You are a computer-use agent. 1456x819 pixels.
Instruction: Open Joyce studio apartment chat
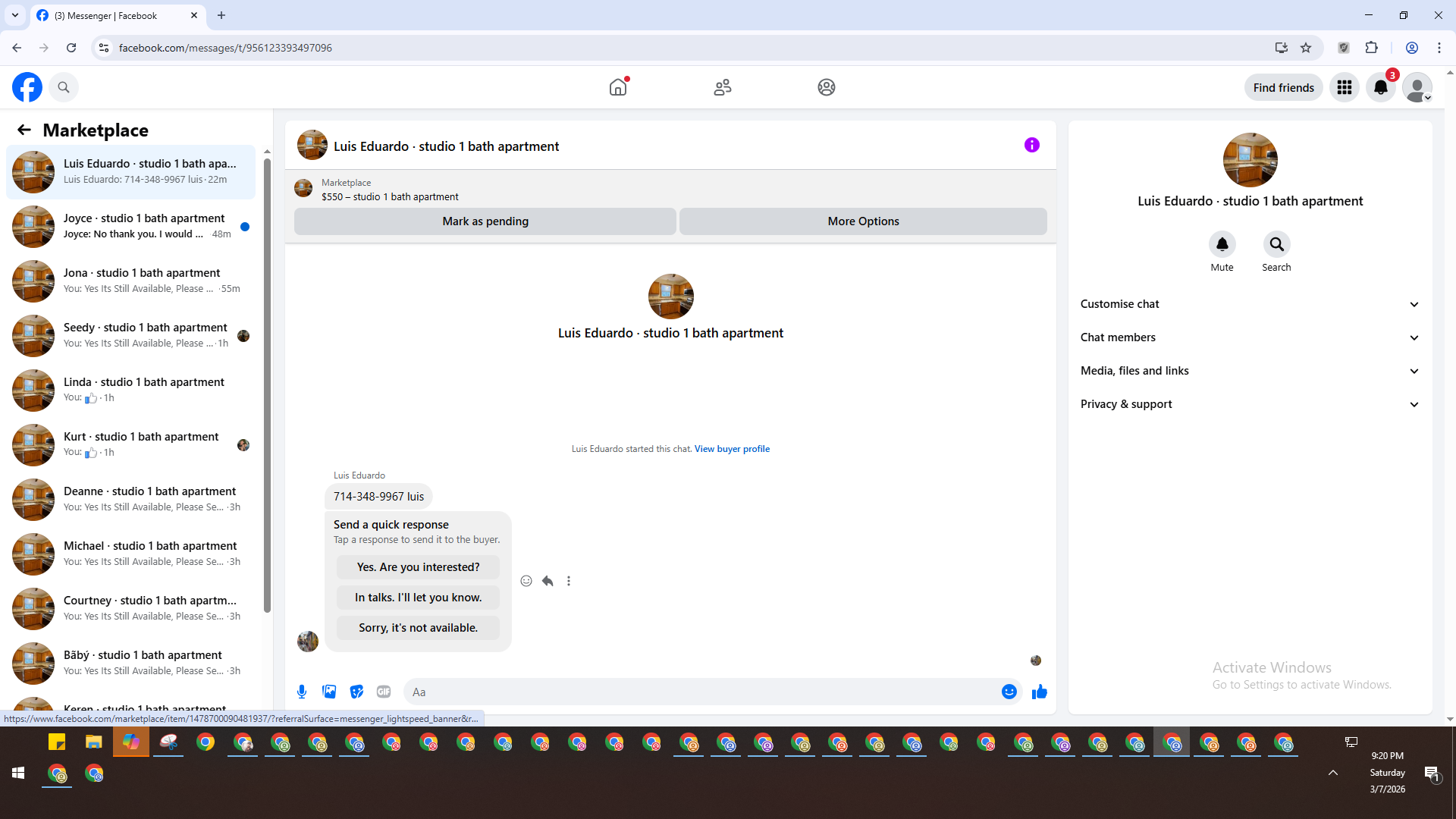(131, 227)
